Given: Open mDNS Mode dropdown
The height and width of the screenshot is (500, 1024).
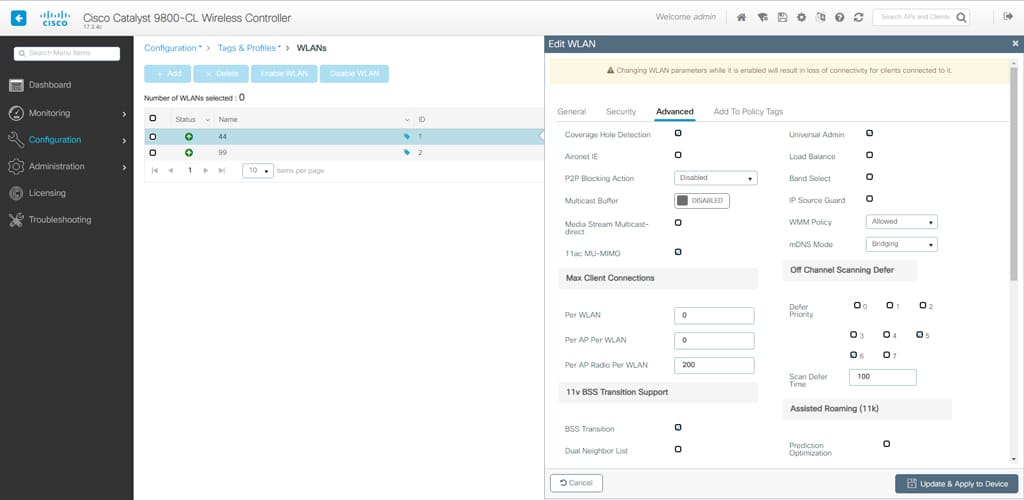Looking at the screenshot, I should [901, 244].
